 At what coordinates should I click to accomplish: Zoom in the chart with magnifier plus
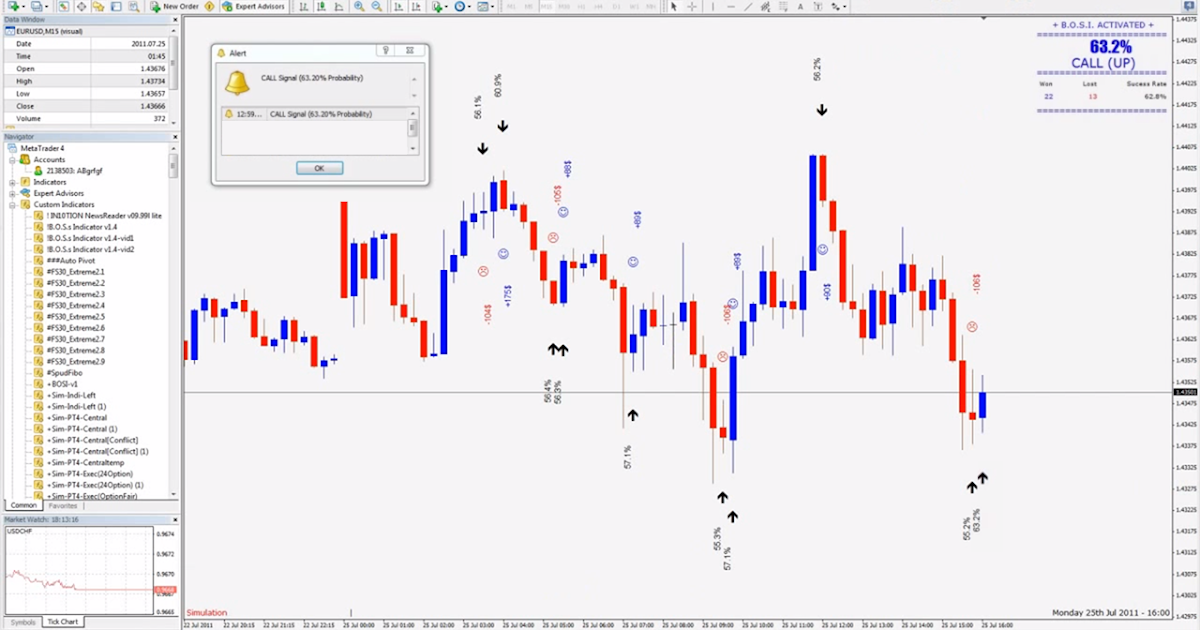coord(359,6)
